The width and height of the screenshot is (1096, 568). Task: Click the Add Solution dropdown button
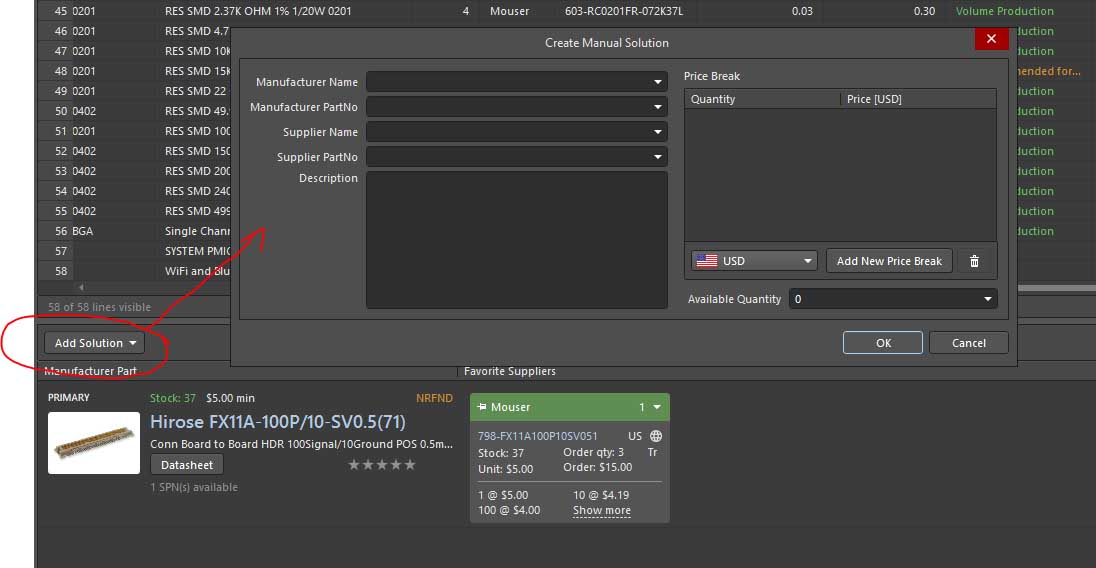94,343
